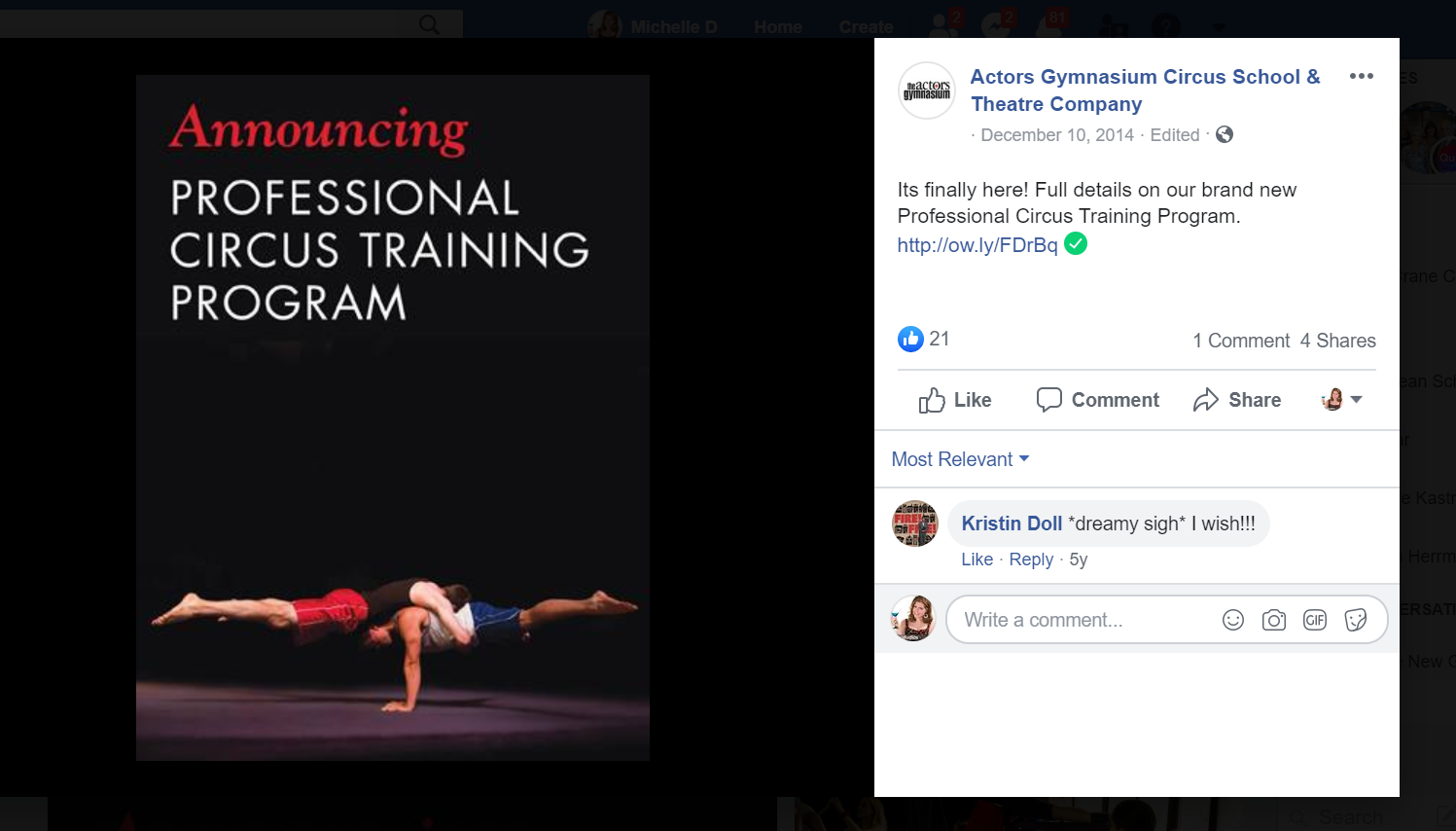Open the GIF picker for comments
The height and width of the screenshot is (831, 1456).
[x=1314, y=620]
